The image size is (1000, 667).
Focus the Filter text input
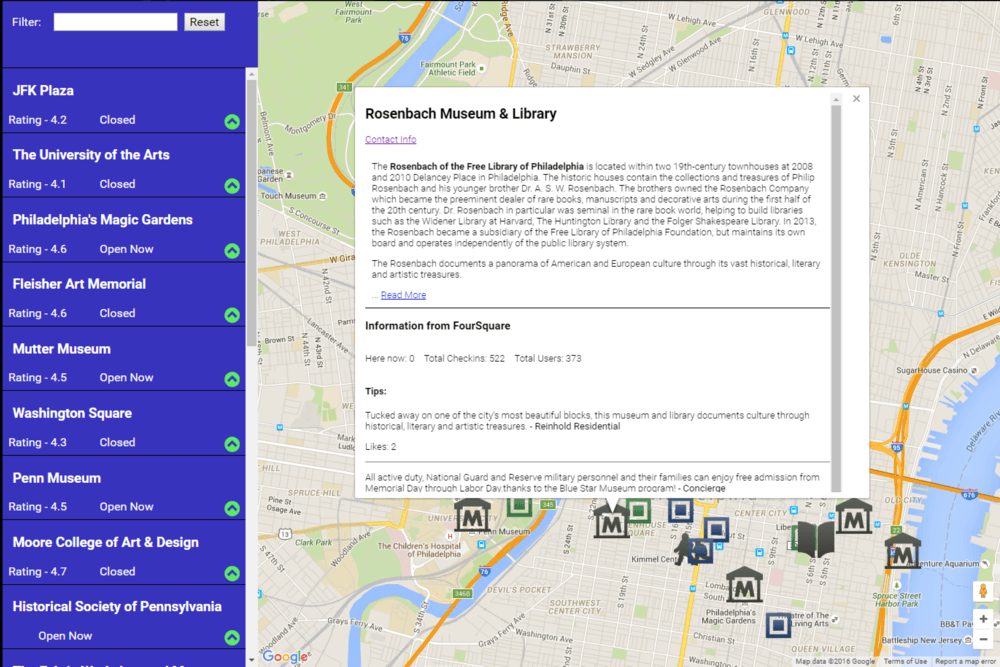click(x=115, y=22)
